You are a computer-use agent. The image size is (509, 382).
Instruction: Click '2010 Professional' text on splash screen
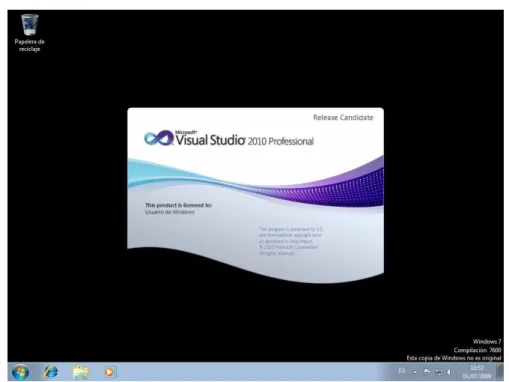281,141
